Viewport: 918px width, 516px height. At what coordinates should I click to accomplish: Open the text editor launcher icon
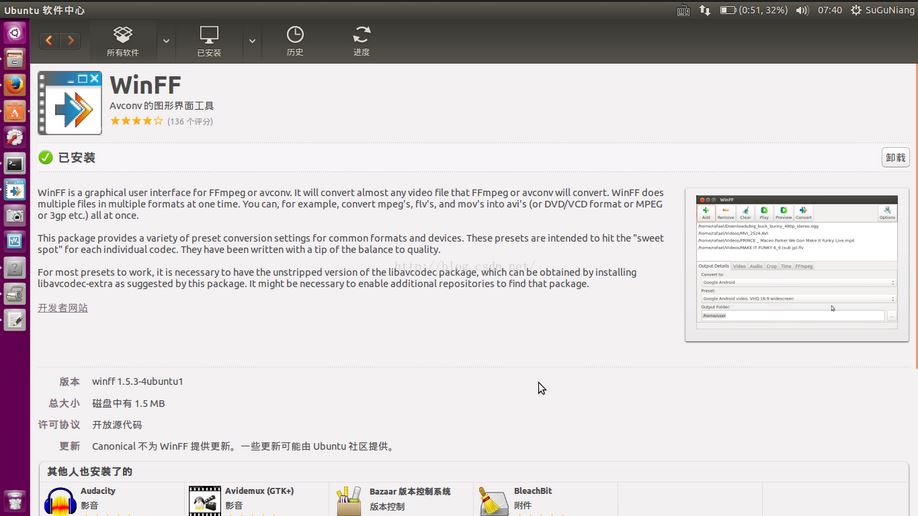[15, 320]
